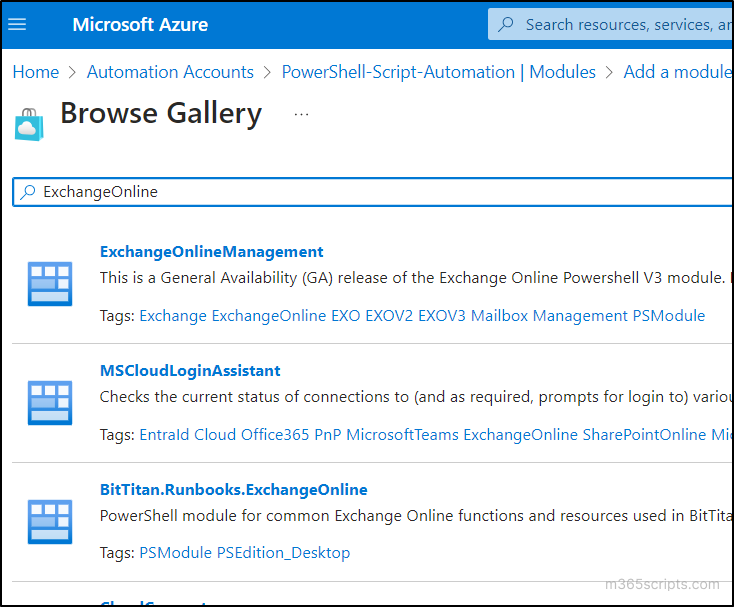Screen dimensions: 734x607
Task: Click the Microsoft Azure title
Action: 140,24
